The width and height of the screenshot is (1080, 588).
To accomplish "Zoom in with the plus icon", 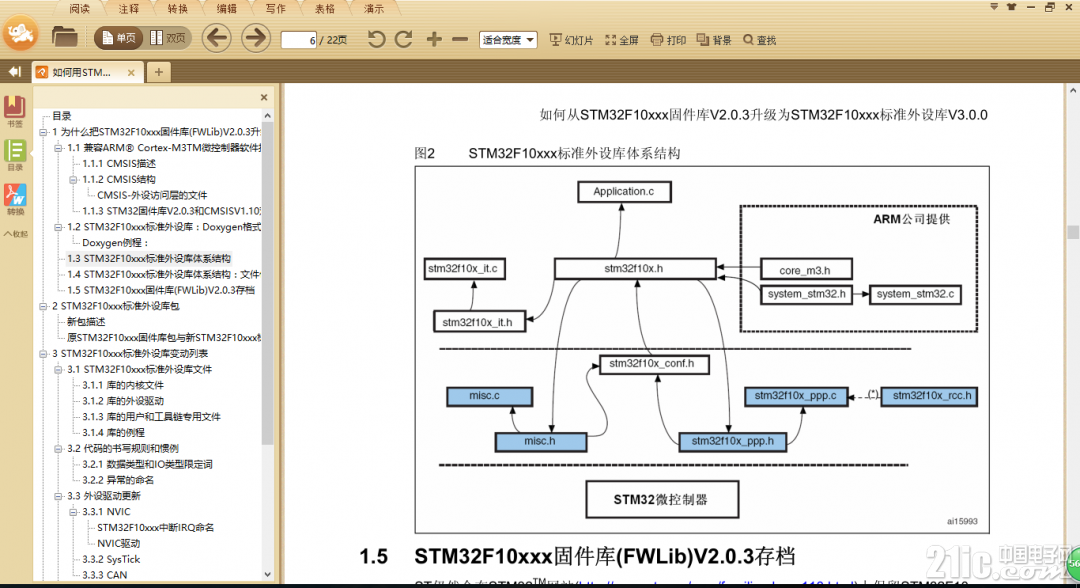I will (x=434, y=39).
